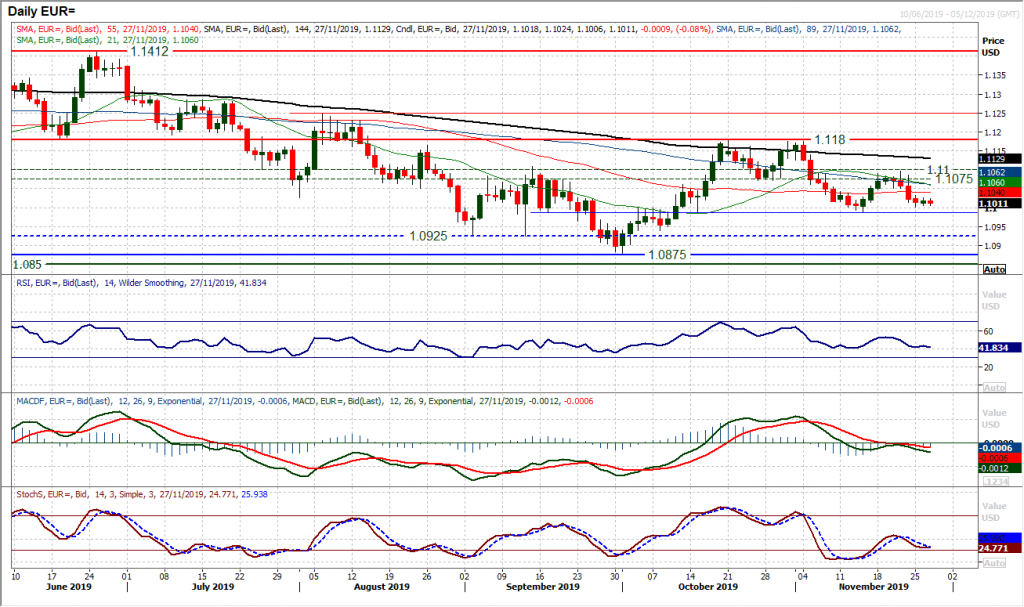Select the most recent candlestick on the chart
This screenshot has width=1024, height=607.
point(929,203)
